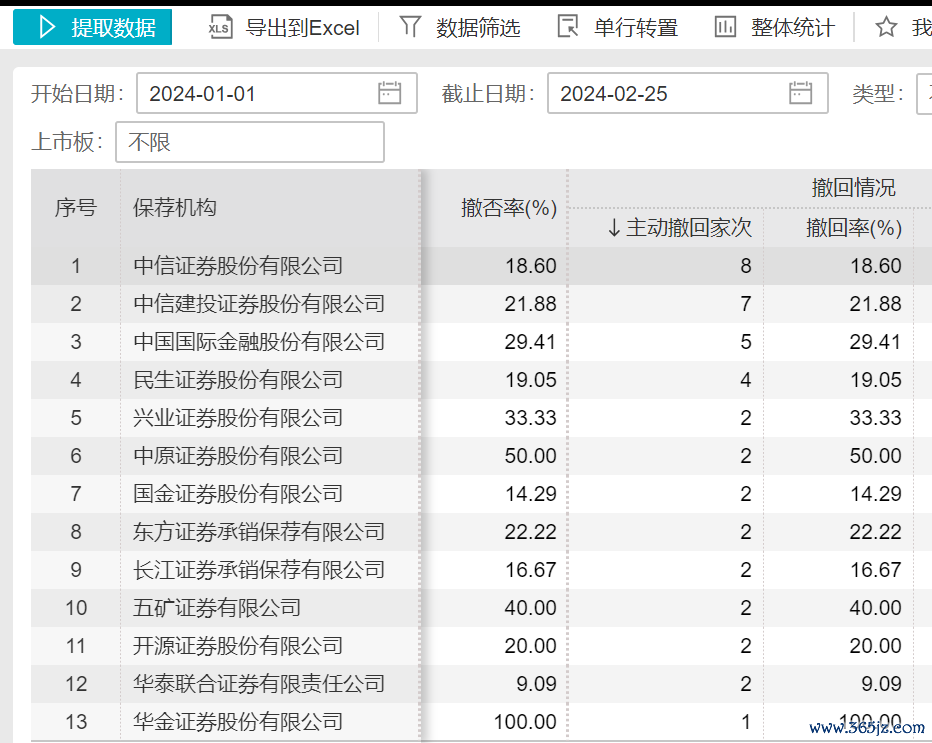Click 主动撤回家次 value 5 for 中国国际金融
The image size is (932, 743).
pyautogui.click(x=746, y=342)
